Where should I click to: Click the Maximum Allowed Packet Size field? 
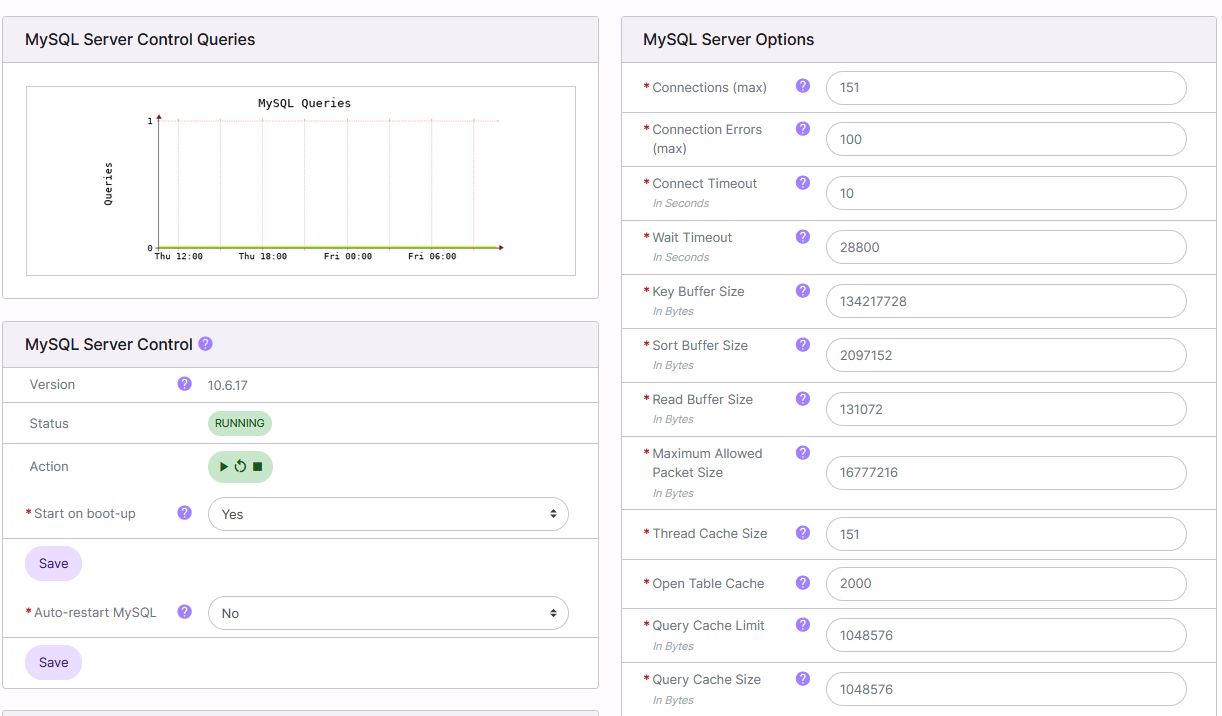pyautogui.click(x=1006, y=473)
